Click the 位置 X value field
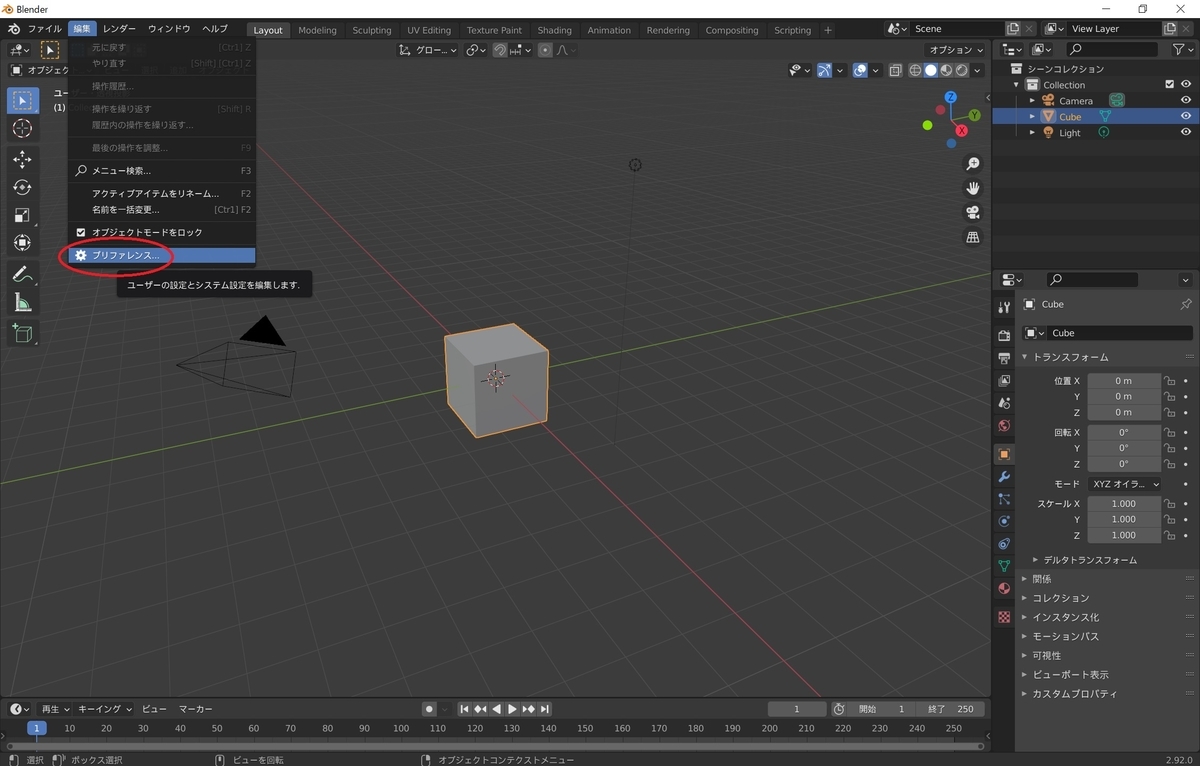 pos(1124,381)
